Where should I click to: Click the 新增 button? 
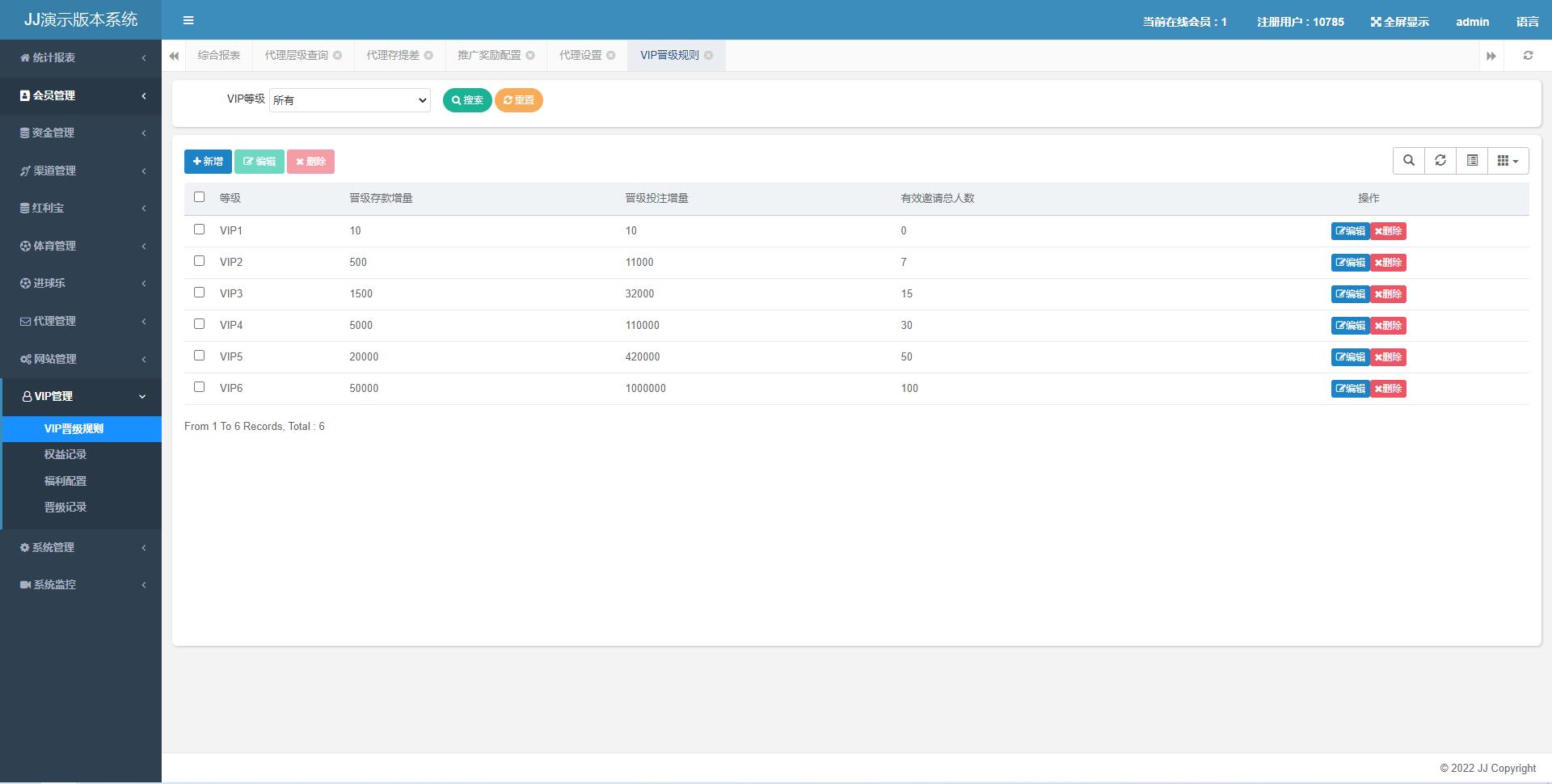pos(208,162)
